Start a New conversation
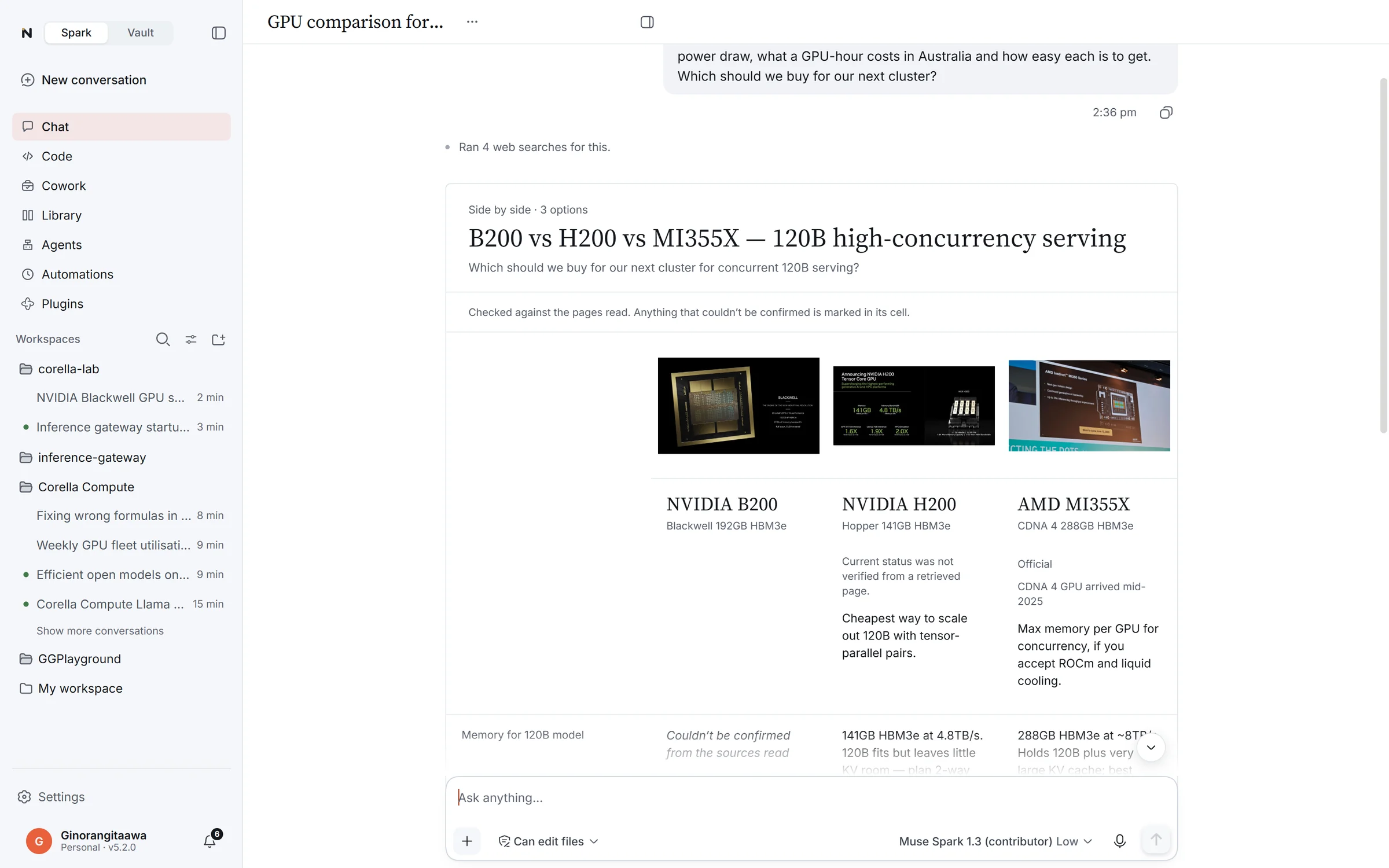This screenshot has height=868, width=1389. pos(83,80)
